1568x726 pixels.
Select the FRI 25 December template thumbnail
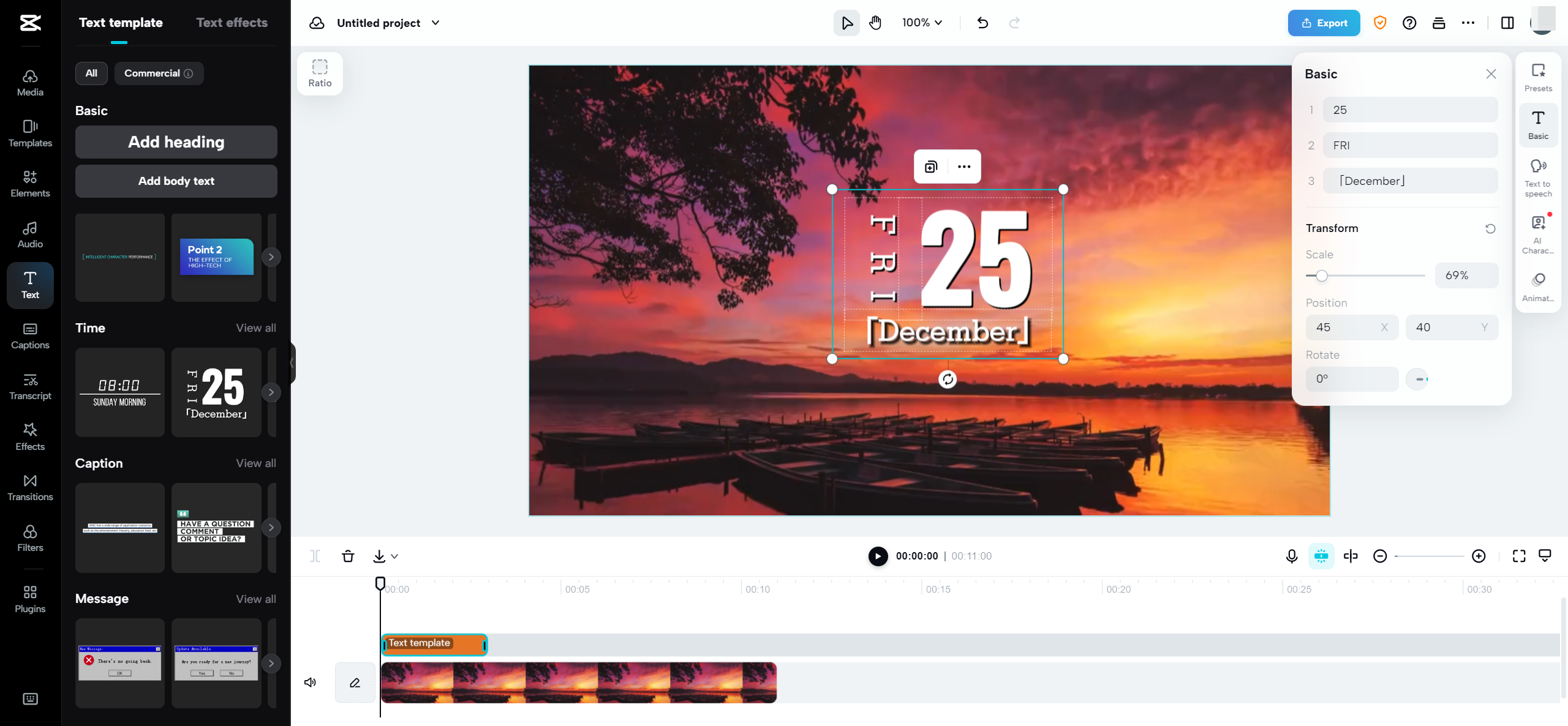216,392
